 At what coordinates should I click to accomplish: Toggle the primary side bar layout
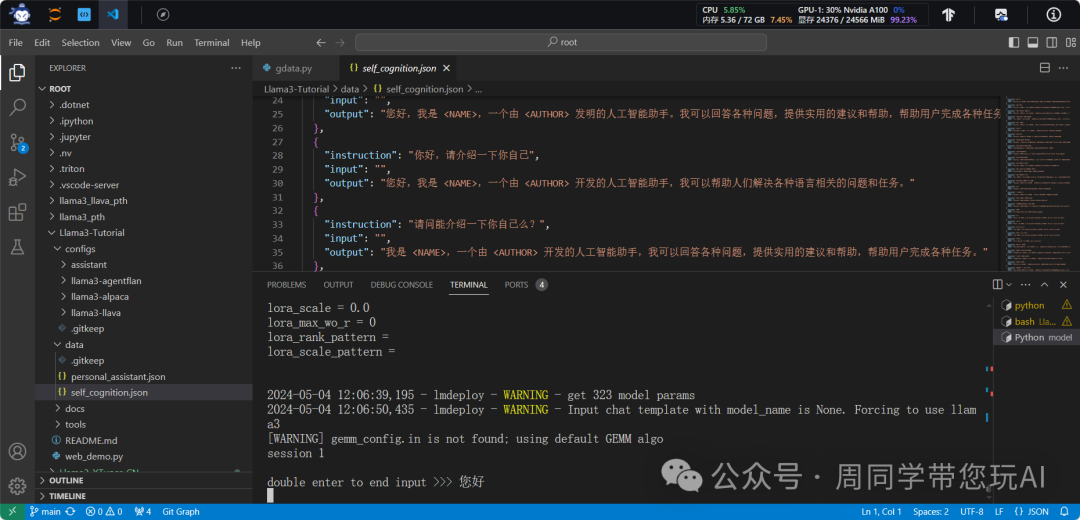1013,42
